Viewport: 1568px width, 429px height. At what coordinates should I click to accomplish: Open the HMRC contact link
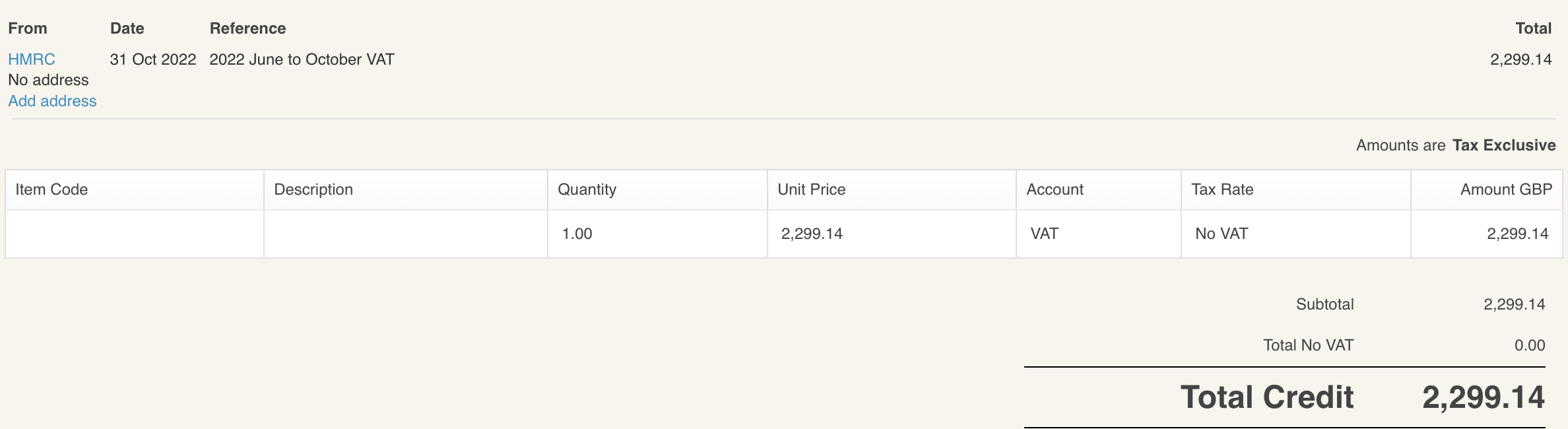[32, 59]
